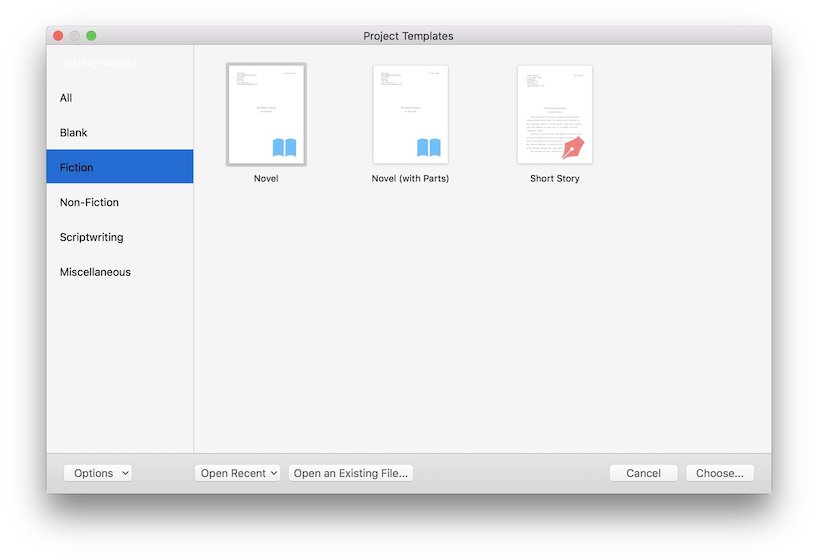Click the 'Short Story' template label
Image resolution: width=818 pixels, height=560 pixels.
(x=554, y=179)
